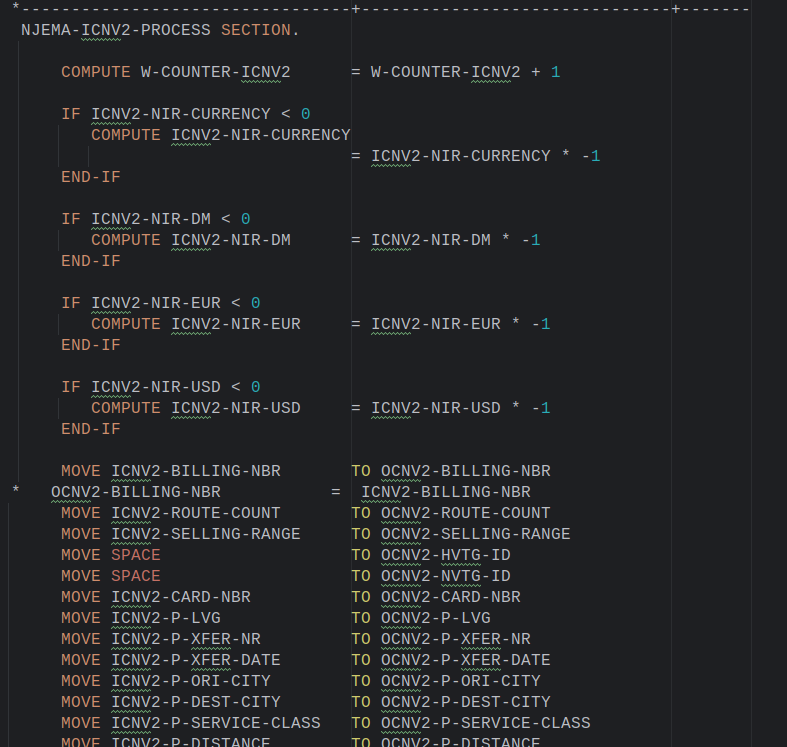Click the OCNV2-ROUTE-COUNT target field
The width and height of the screenshot is (787, 747).
pyautogui.click(x=465, y=513)
